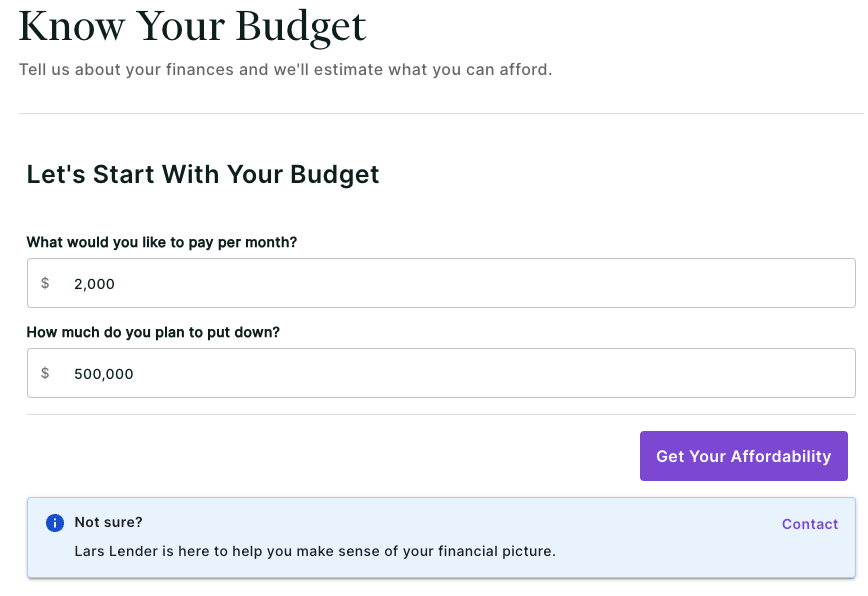Select the Let's Start With Your Budget heading
This screenshot has width=868, height=596.
[x=203, y=174]
